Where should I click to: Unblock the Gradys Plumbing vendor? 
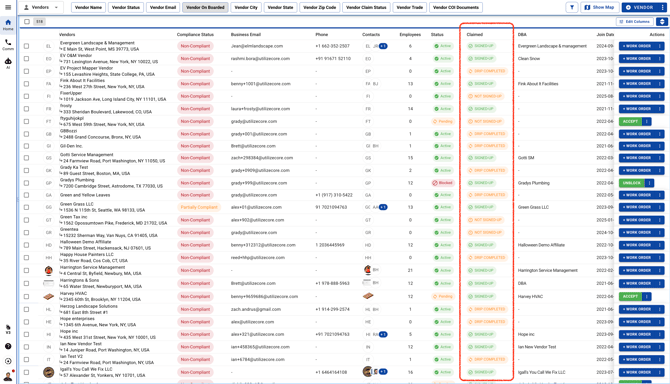[632, 183]
